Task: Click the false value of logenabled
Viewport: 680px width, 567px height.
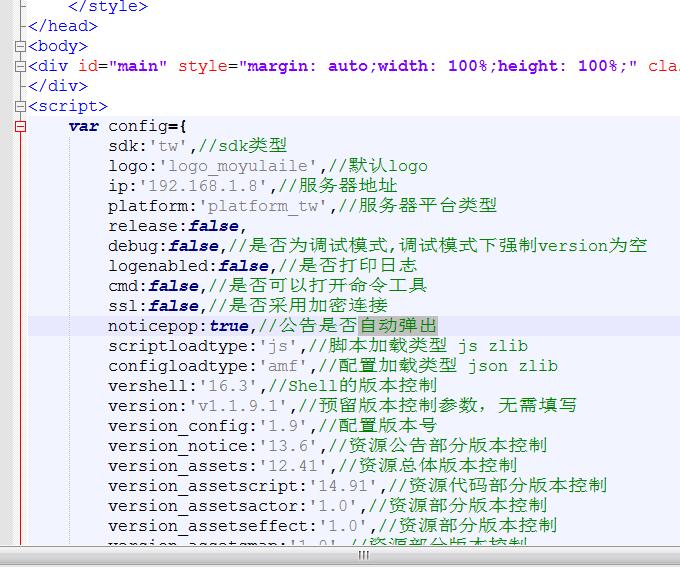Action: (x=243, y=266)
